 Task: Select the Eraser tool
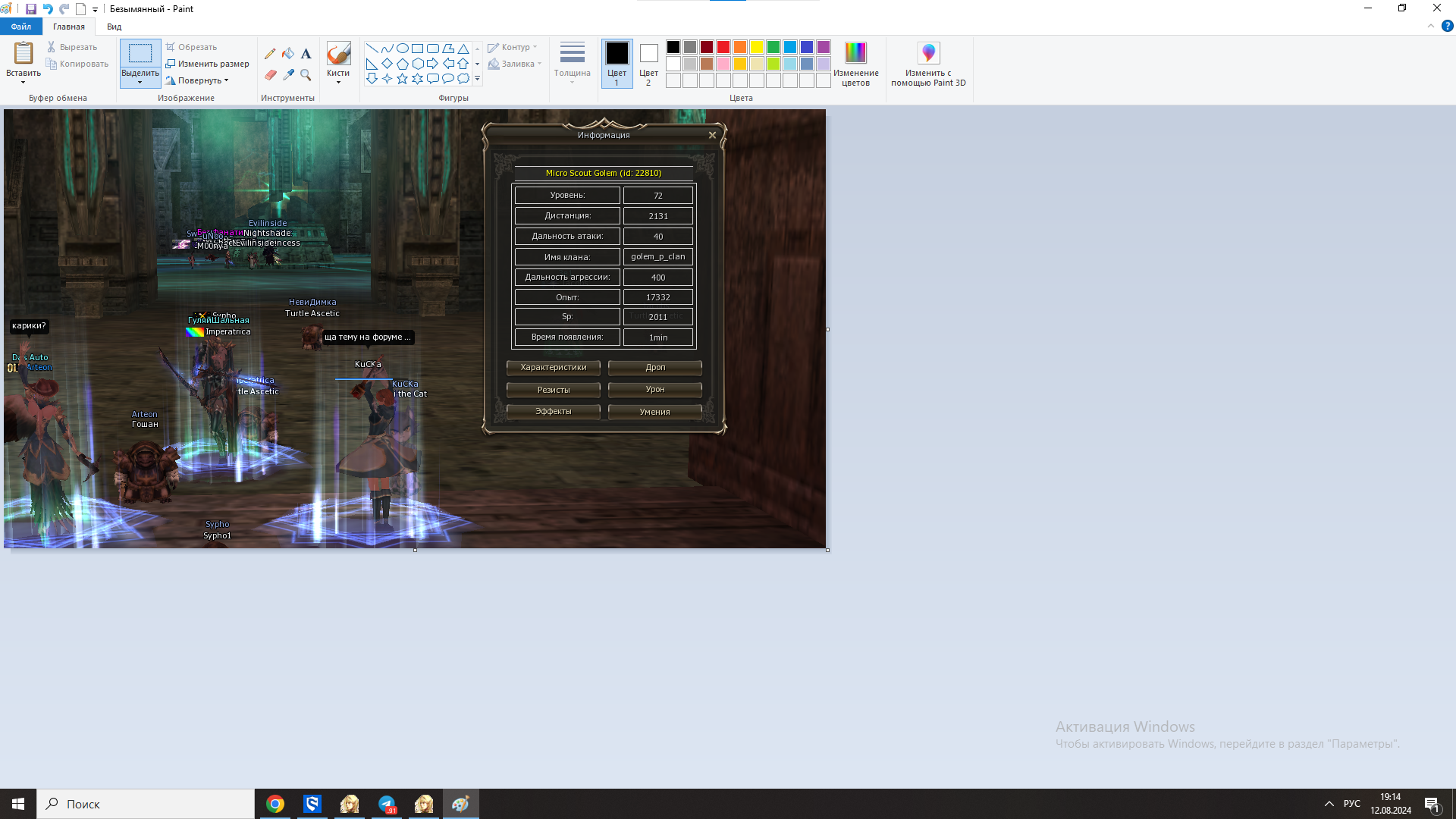[x=270, y=75]
